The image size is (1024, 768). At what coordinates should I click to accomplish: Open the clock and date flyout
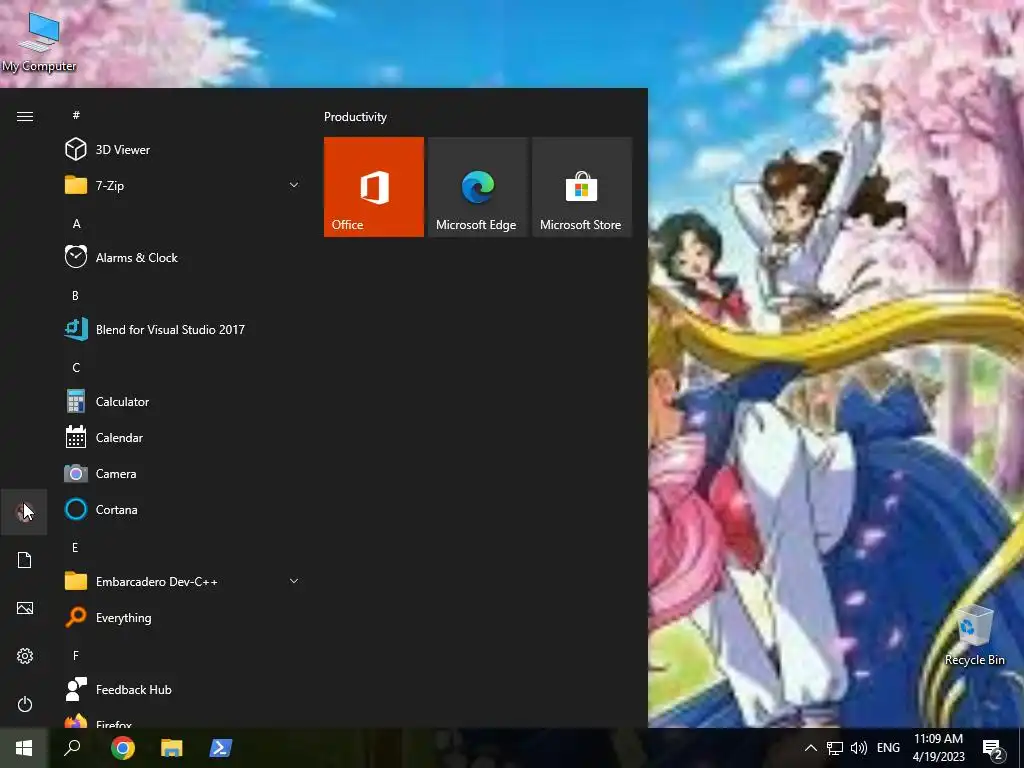938,748
